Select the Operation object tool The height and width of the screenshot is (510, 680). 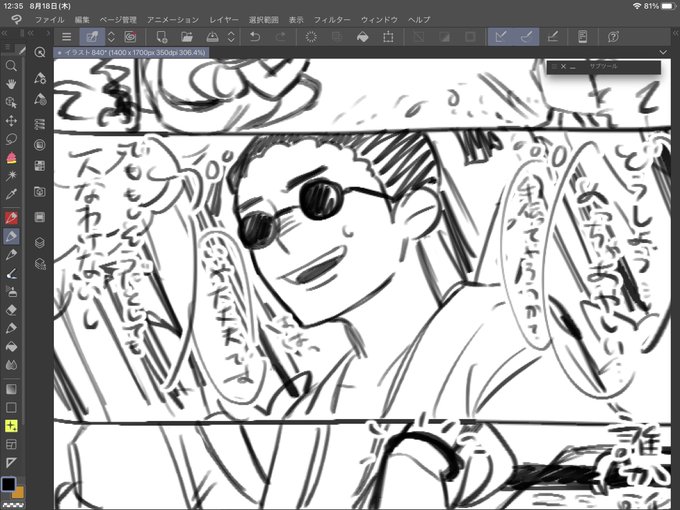(x=11, y=102)
